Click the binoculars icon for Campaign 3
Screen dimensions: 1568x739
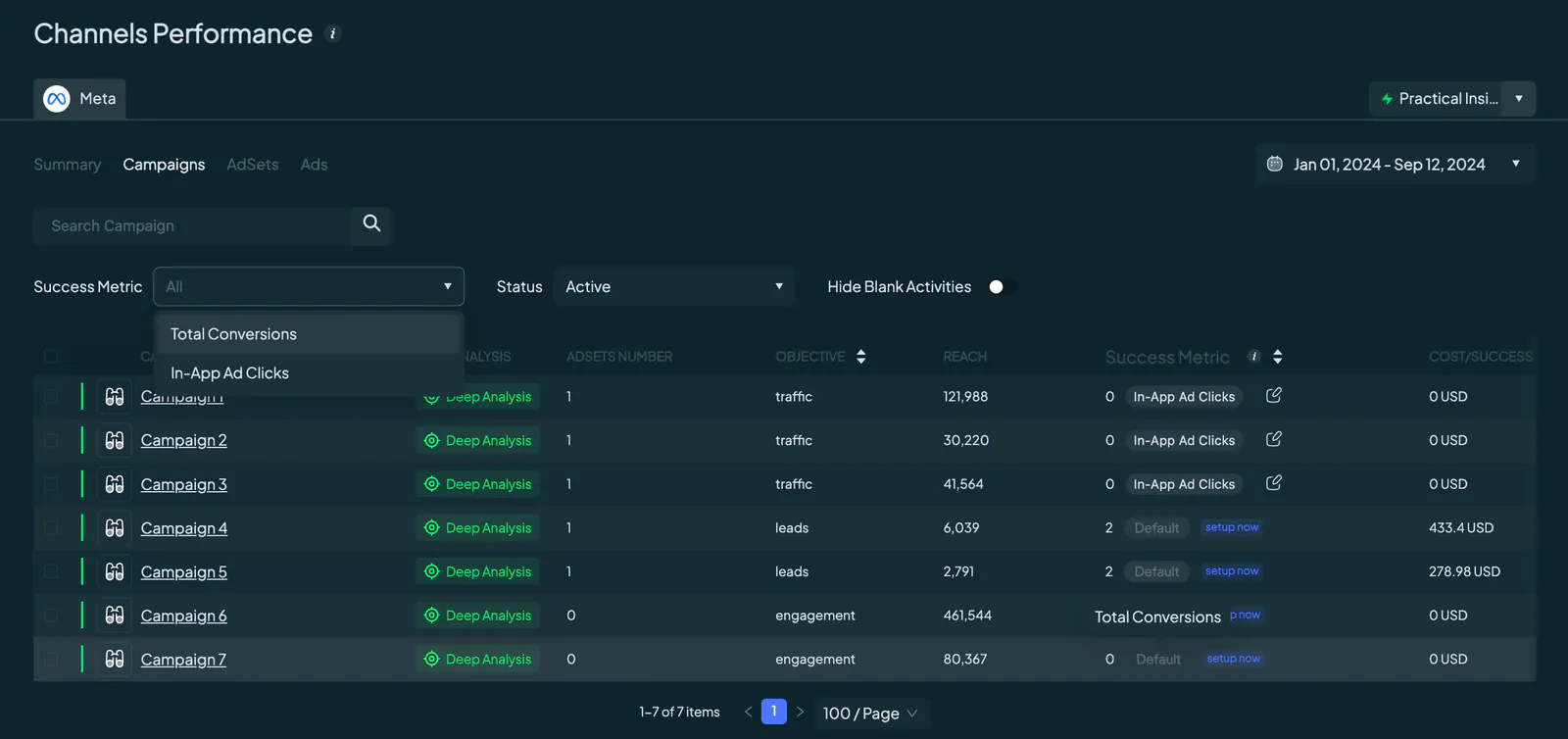[x=115, y=484]
